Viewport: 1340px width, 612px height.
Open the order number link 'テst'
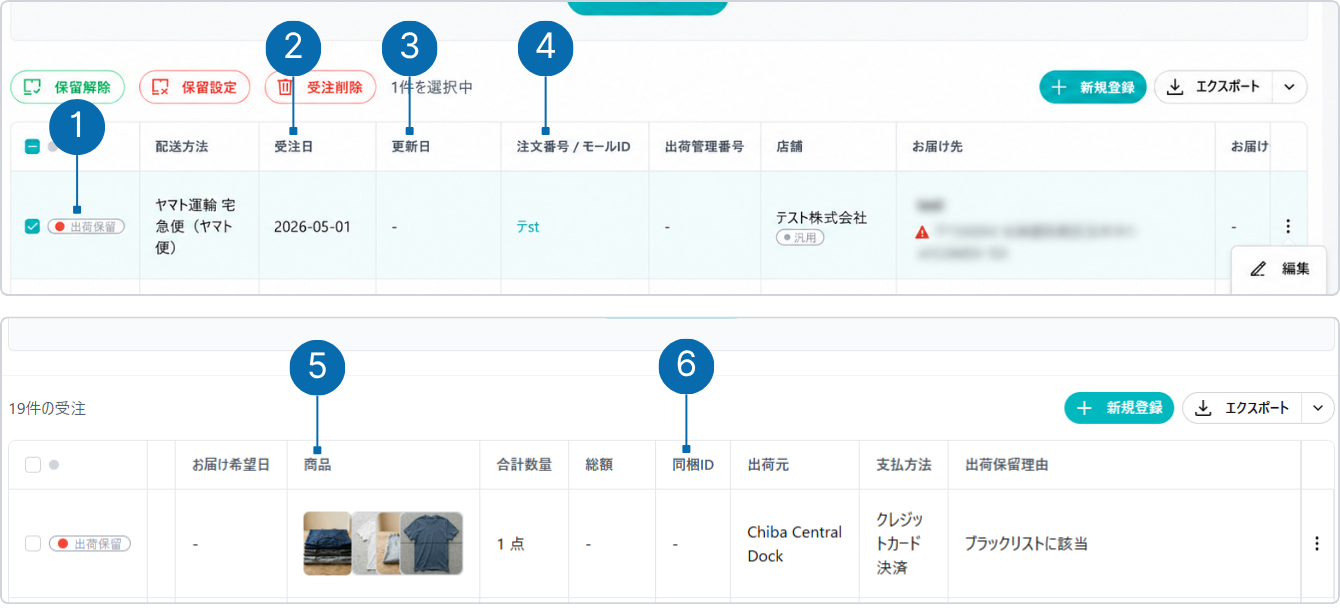pos(527,227)
